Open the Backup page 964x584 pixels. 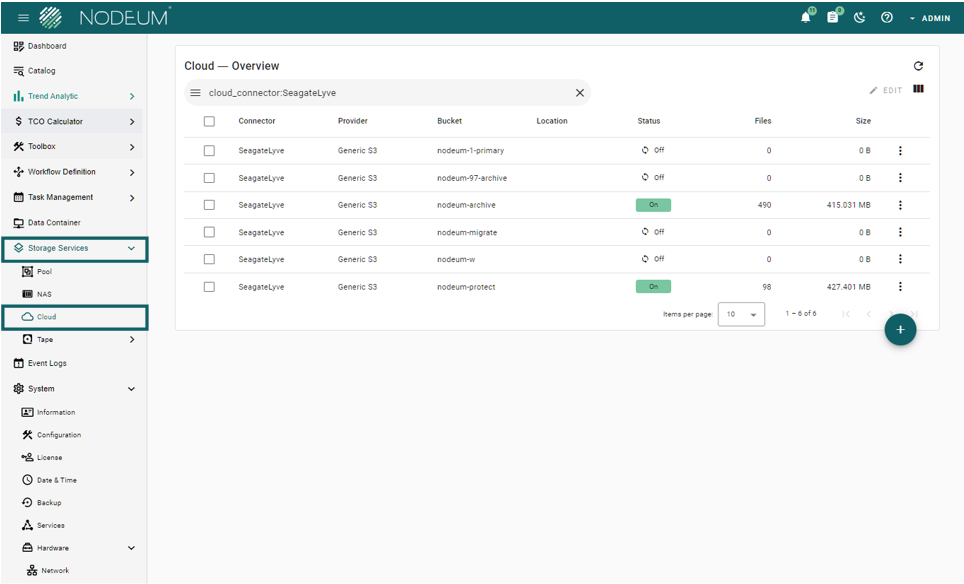(49, 502)
